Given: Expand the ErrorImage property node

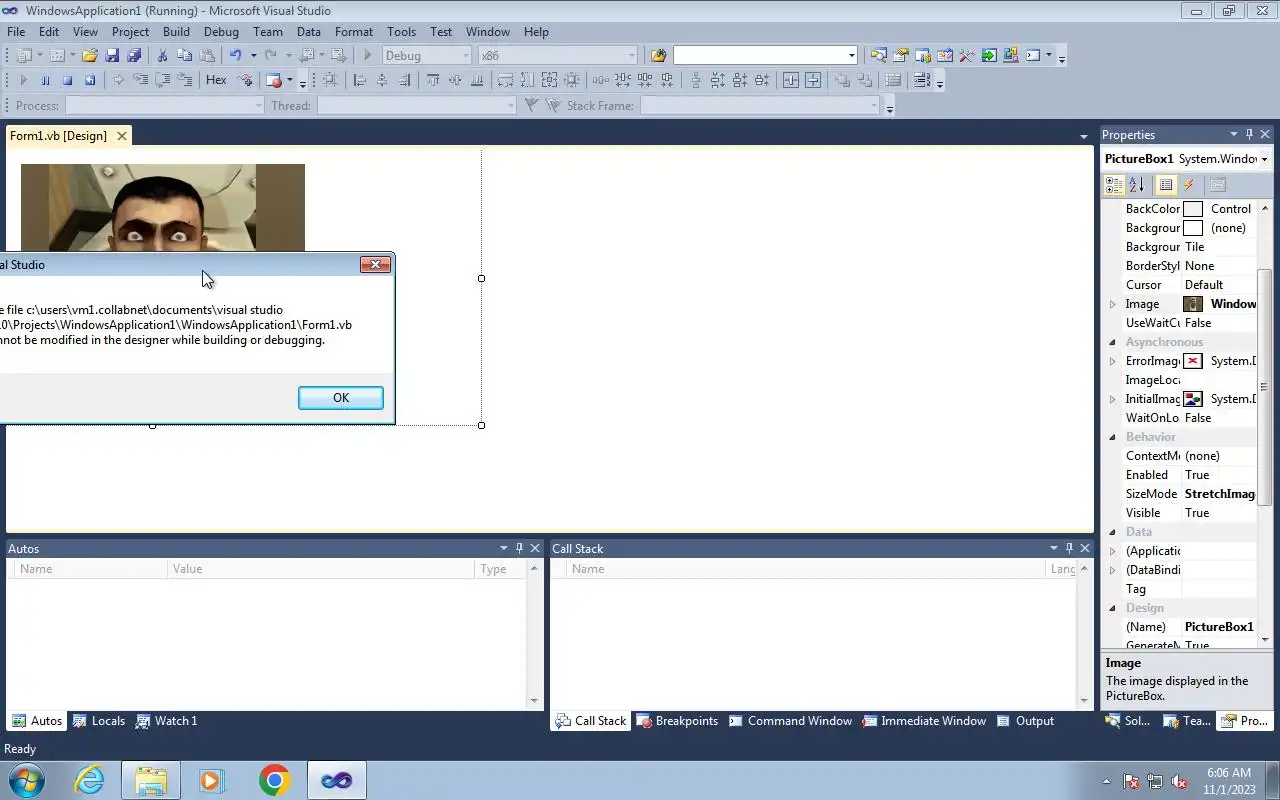Looking at the screenshot, I should pos(1112,361).
